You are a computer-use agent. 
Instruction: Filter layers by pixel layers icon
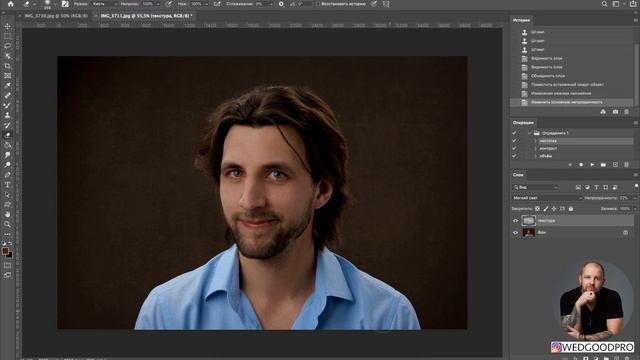[x=578, y=187]
